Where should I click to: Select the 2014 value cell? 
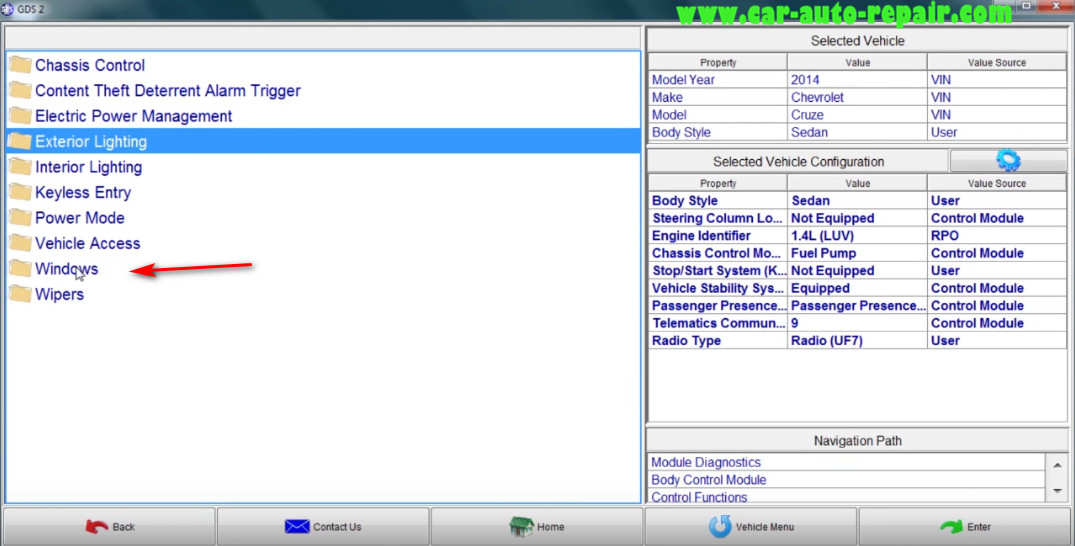click(x=857, y=80)
